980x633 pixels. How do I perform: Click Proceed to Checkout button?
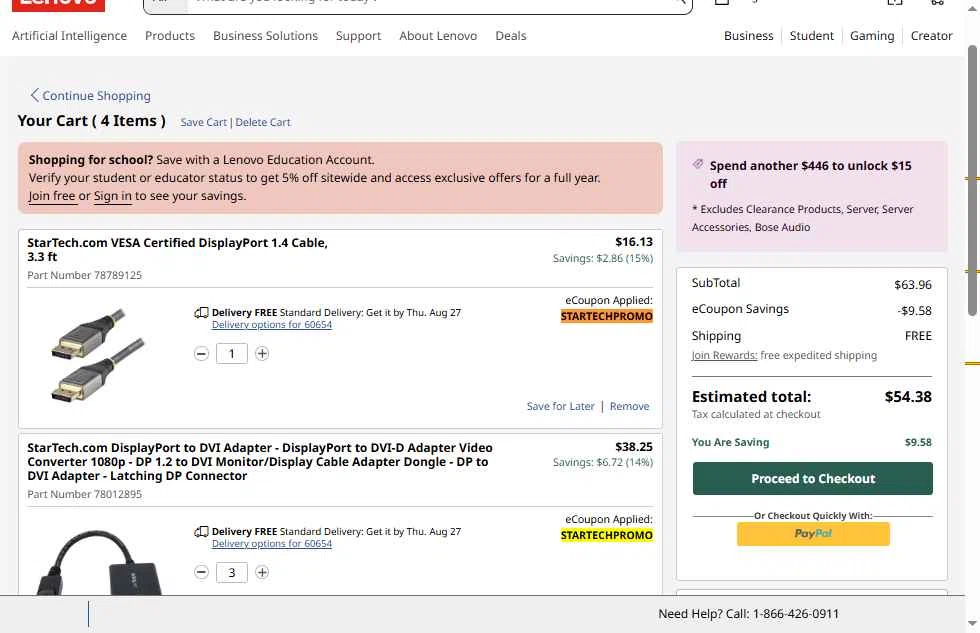pyautogui.click(x=812, y=479)
